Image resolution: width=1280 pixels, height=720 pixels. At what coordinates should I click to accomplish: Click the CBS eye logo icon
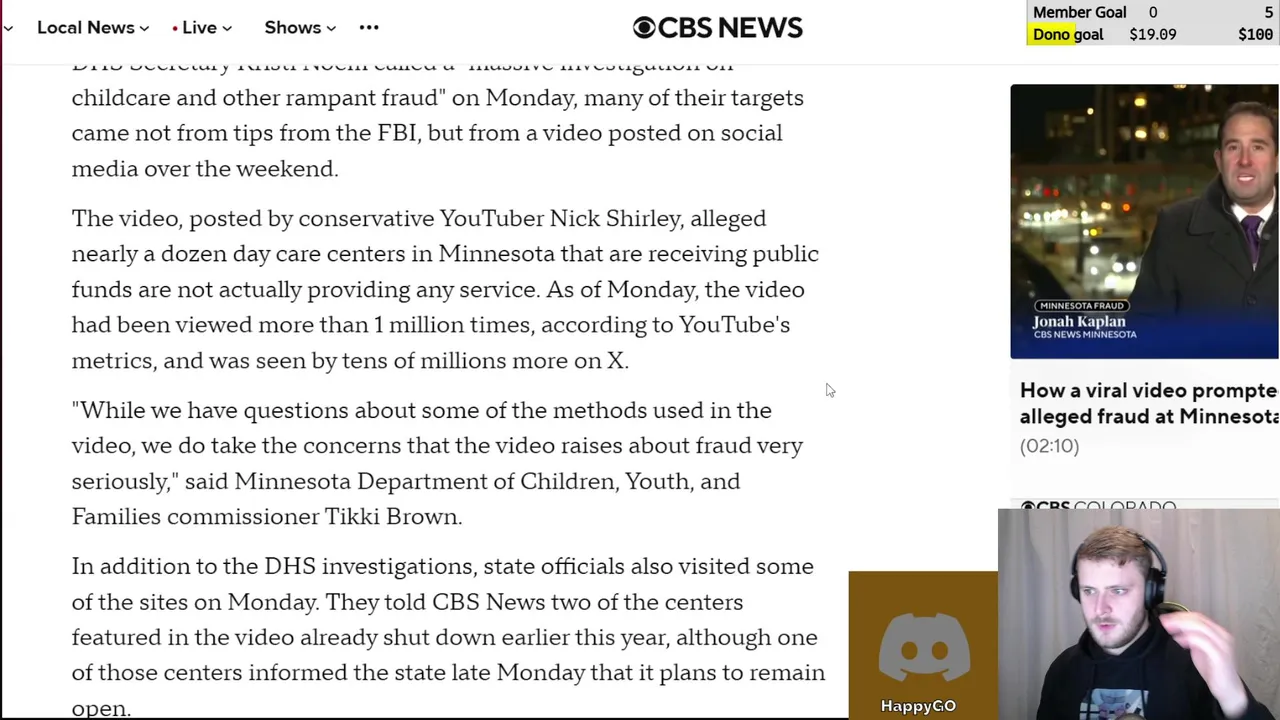tap(644, 27)
